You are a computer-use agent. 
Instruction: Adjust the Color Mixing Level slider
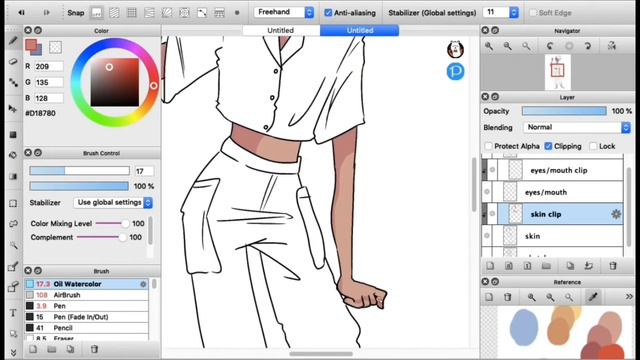pyautogui.click(x=112, y=223)
